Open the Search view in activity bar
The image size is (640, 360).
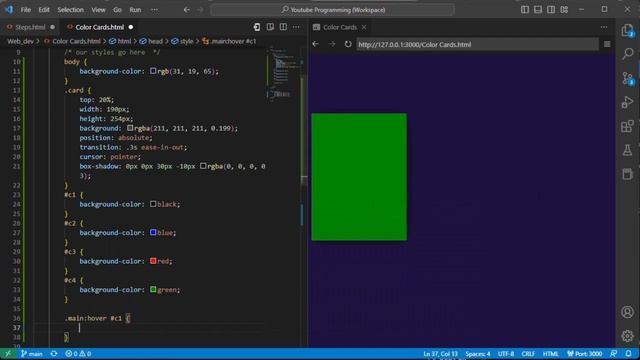click(627, 53)
